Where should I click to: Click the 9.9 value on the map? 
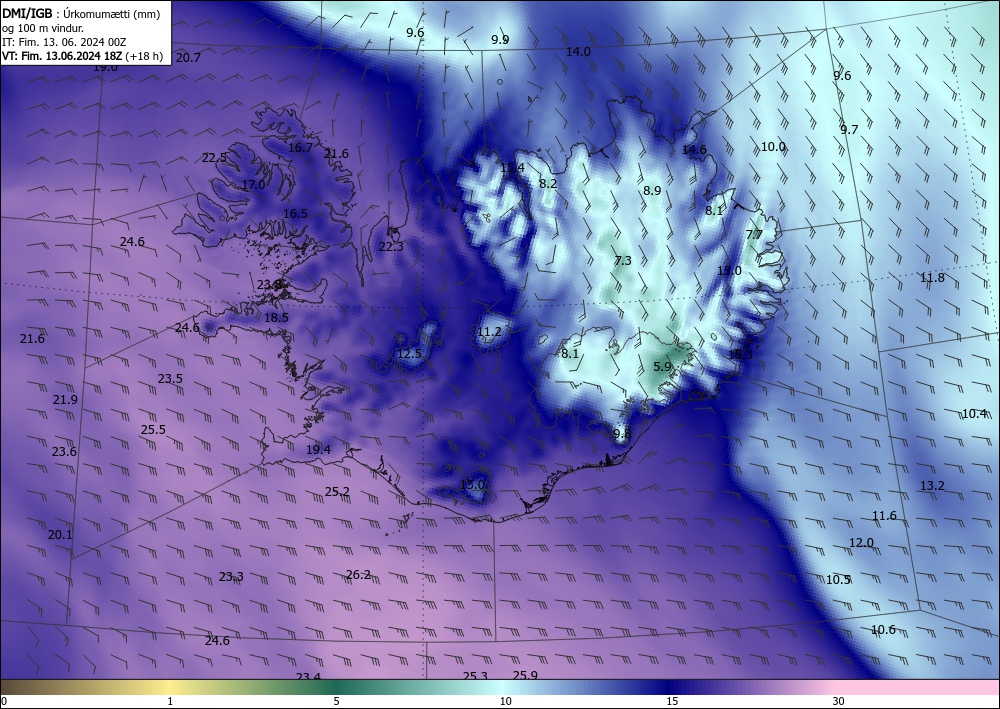(x=500, y=40)
